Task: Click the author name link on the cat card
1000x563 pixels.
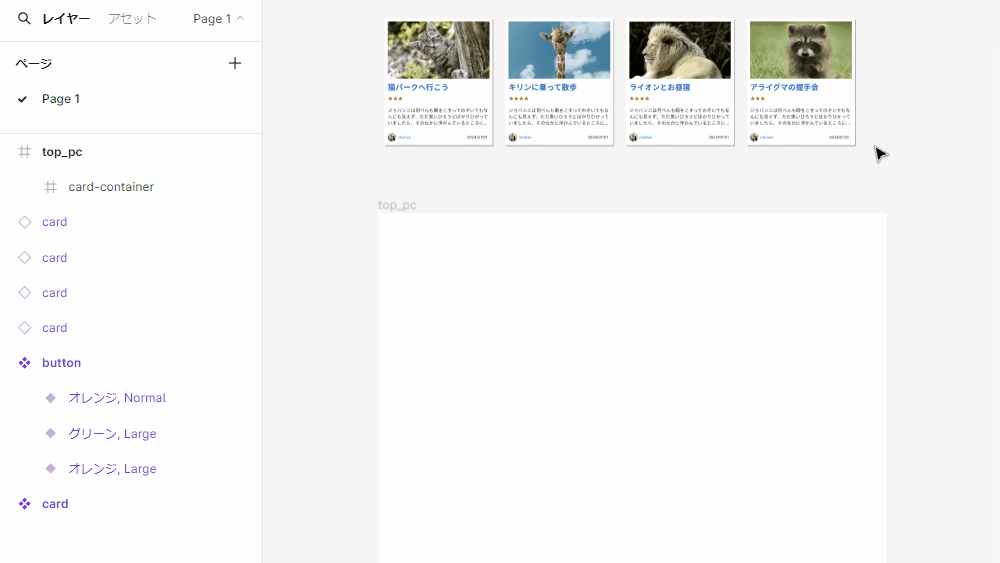Action: 404,137
